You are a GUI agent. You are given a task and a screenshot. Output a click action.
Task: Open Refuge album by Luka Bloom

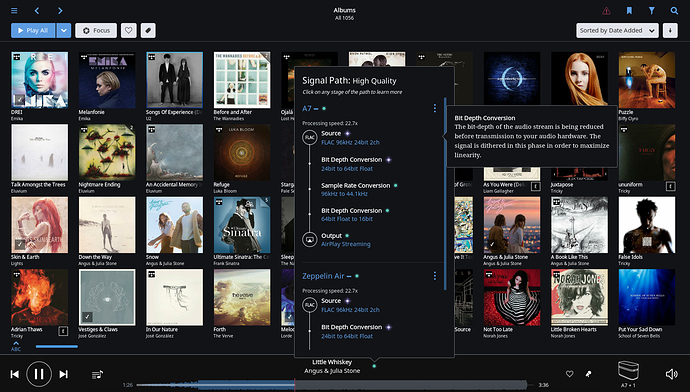click(x=242, y=152)
